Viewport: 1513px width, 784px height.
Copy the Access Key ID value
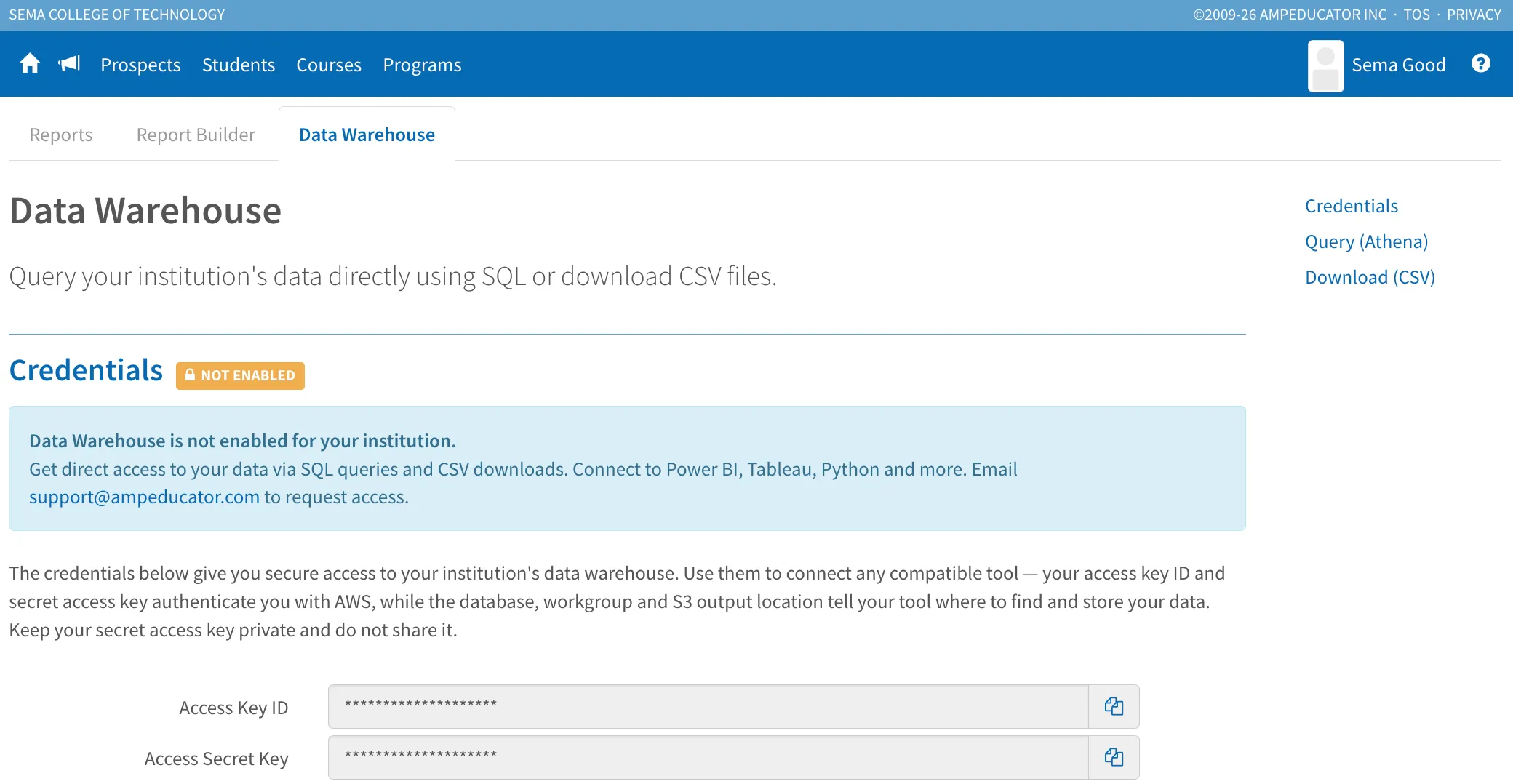[x=1114, y=706]
